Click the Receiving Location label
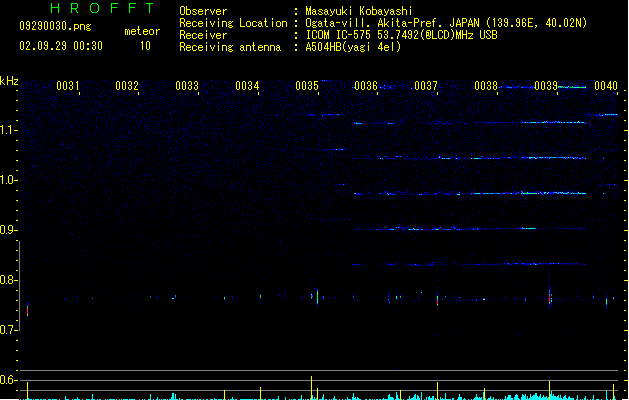This screenshot has height=400, width=629. (233, 23)
